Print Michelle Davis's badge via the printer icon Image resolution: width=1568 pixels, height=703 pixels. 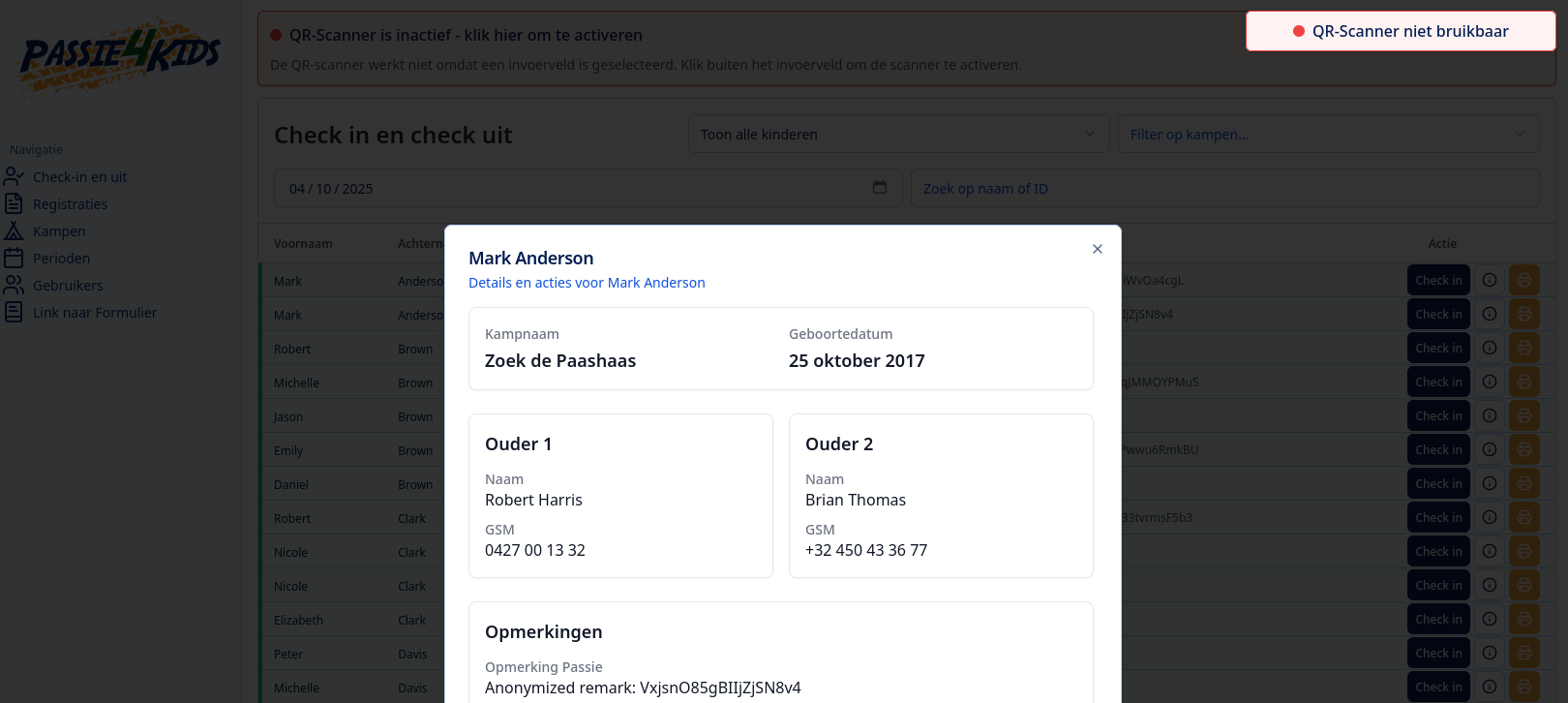pyautogui.click(x=1524, y=686)
